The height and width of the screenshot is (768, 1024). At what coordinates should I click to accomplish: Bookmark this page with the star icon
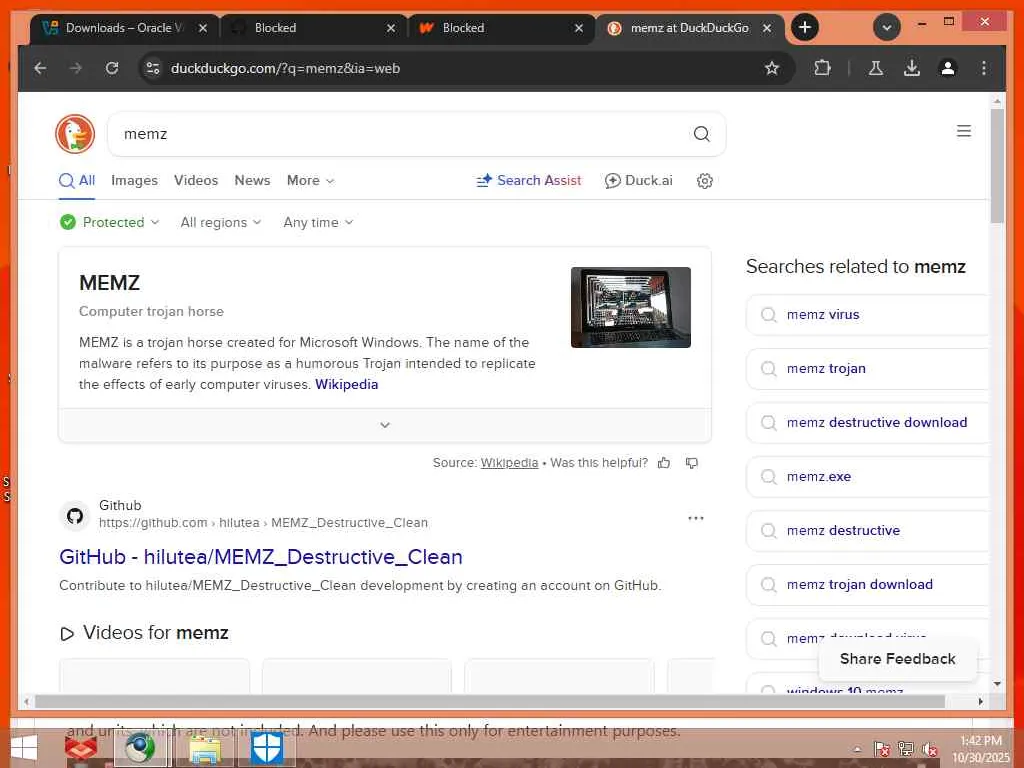pyautogui.click(x=772, y=68)
